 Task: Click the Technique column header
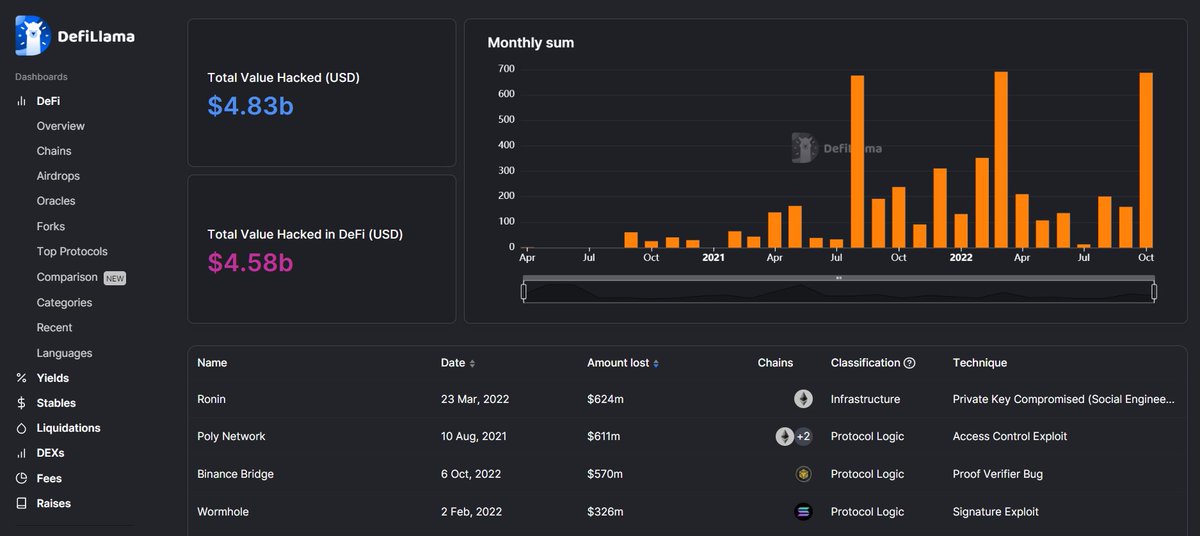pyautogui.click(x=980, y=363)
